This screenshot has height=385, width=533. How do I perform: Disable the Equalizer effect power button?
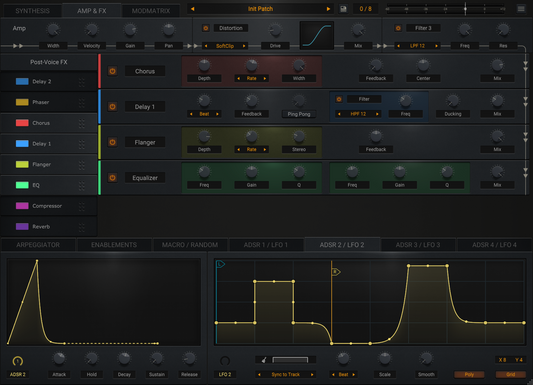[113, 178]
